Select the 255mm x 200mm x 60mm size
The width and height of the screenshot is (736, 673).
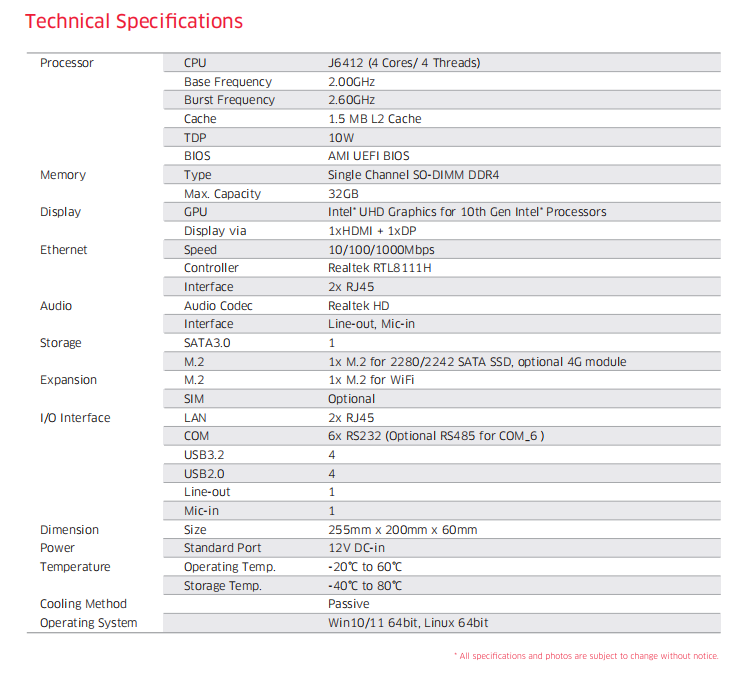click(402, 530)
